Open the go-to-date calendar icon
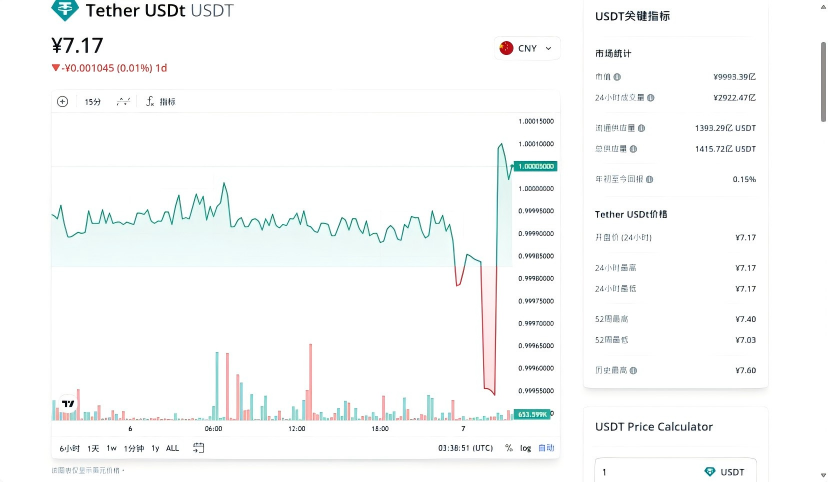The image size is (828, 482). pyautogui.click(x=199, y=448)
